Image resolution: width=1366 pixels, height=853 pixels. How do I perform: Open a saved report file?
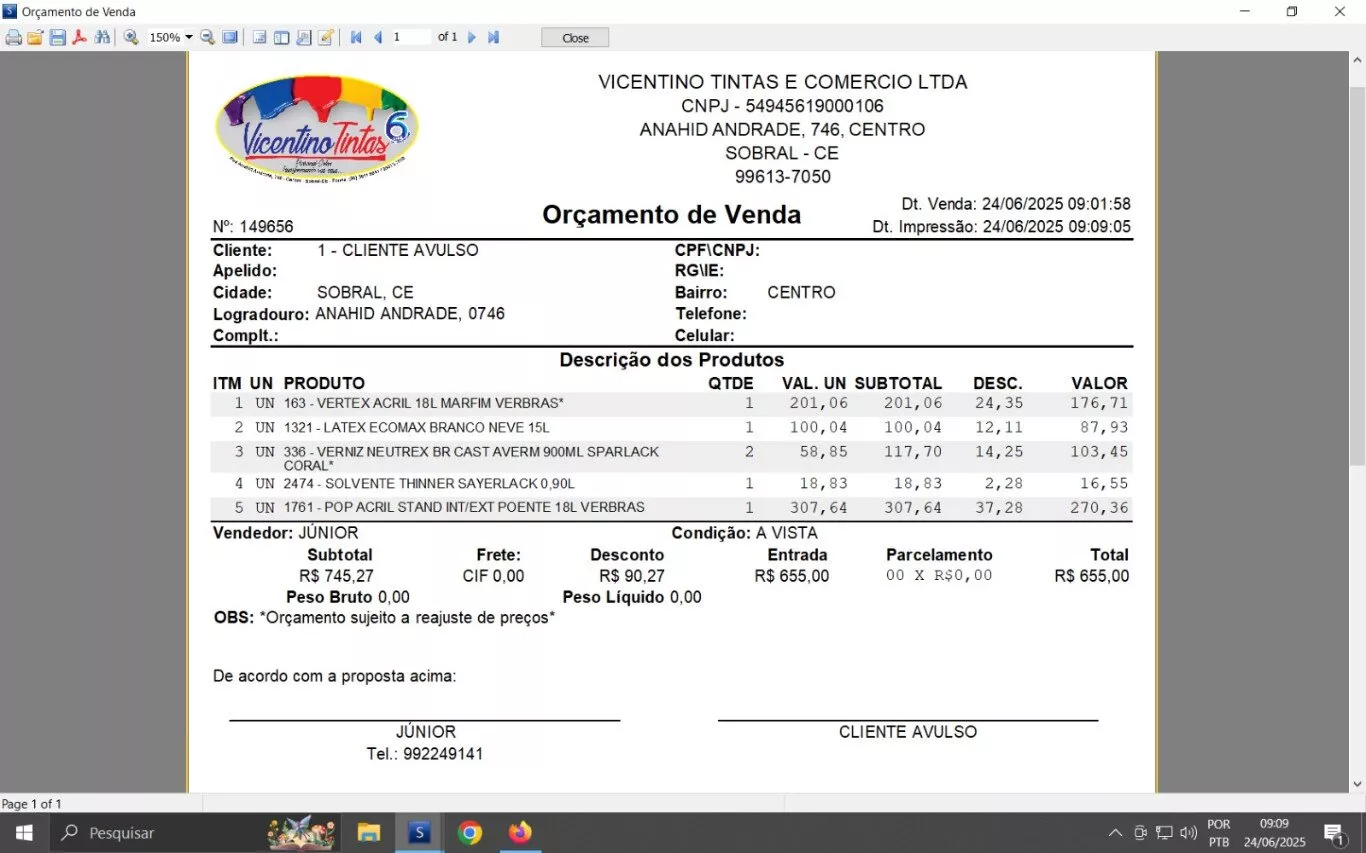pyautogui.click(x=35, y=38)
